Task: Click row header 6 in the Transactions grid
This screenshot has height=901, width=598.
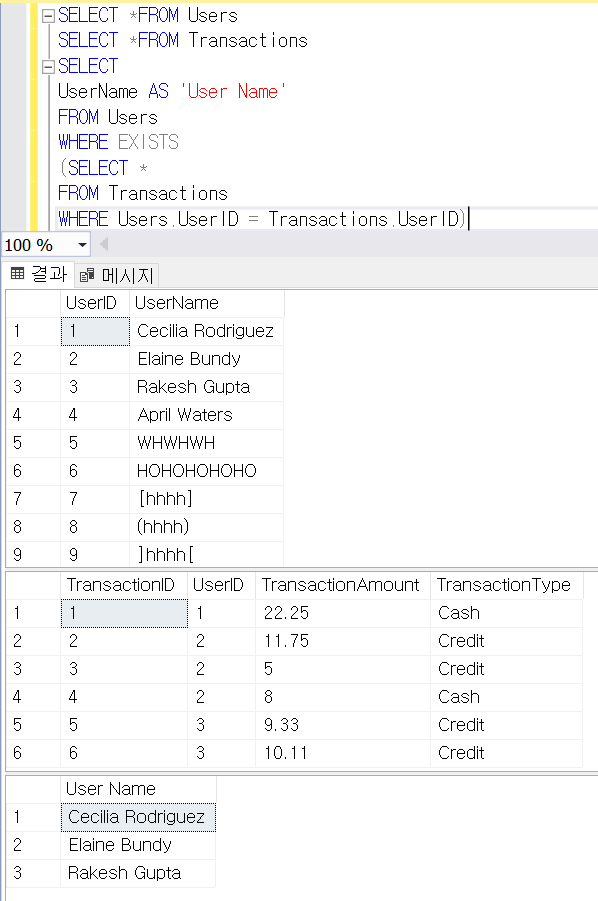Action: (x=33, y=753)
